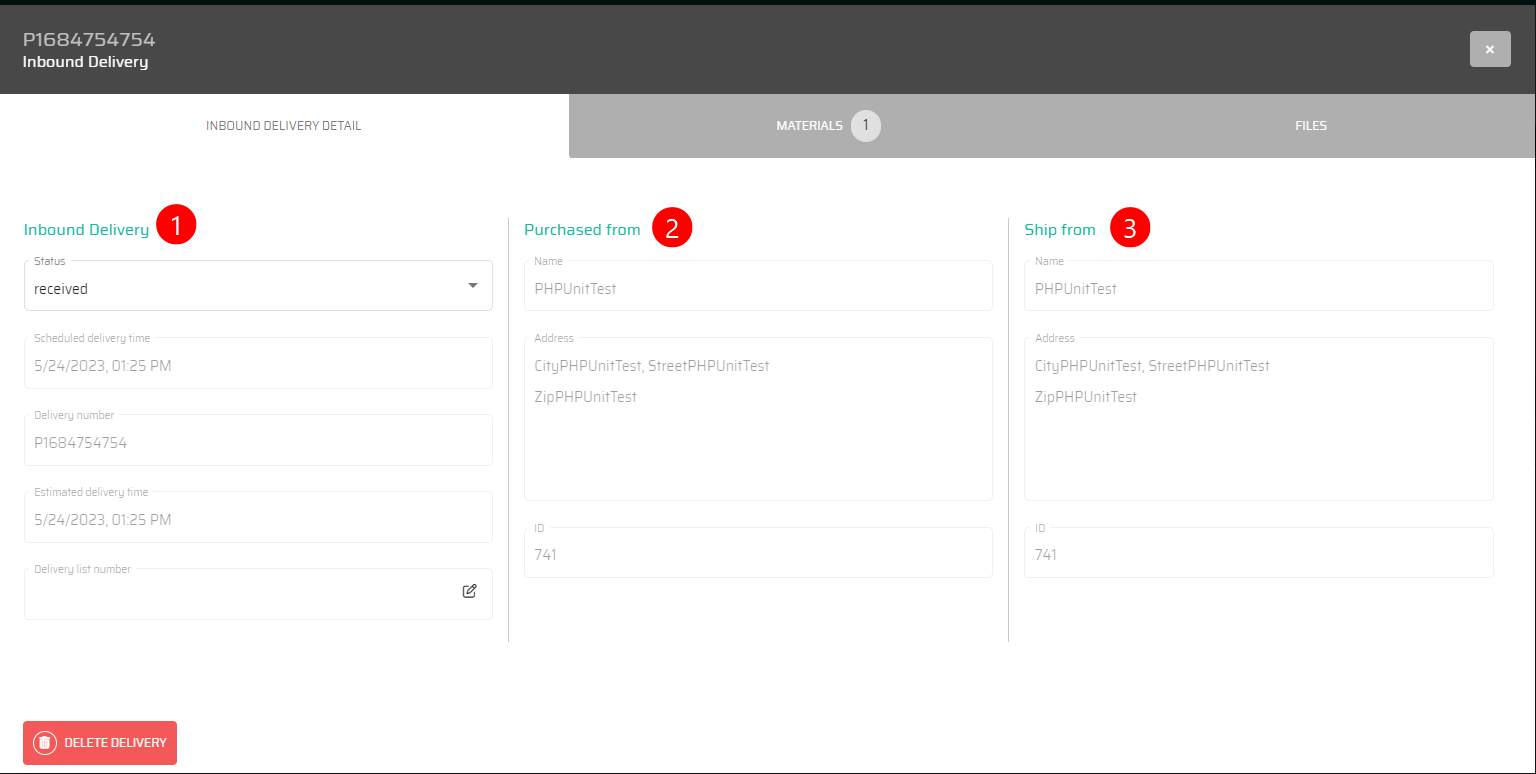This screenshot has height=774, width=1536.
Task: Click red marker 2 beside Purchased from
Action: pos(672,228)
